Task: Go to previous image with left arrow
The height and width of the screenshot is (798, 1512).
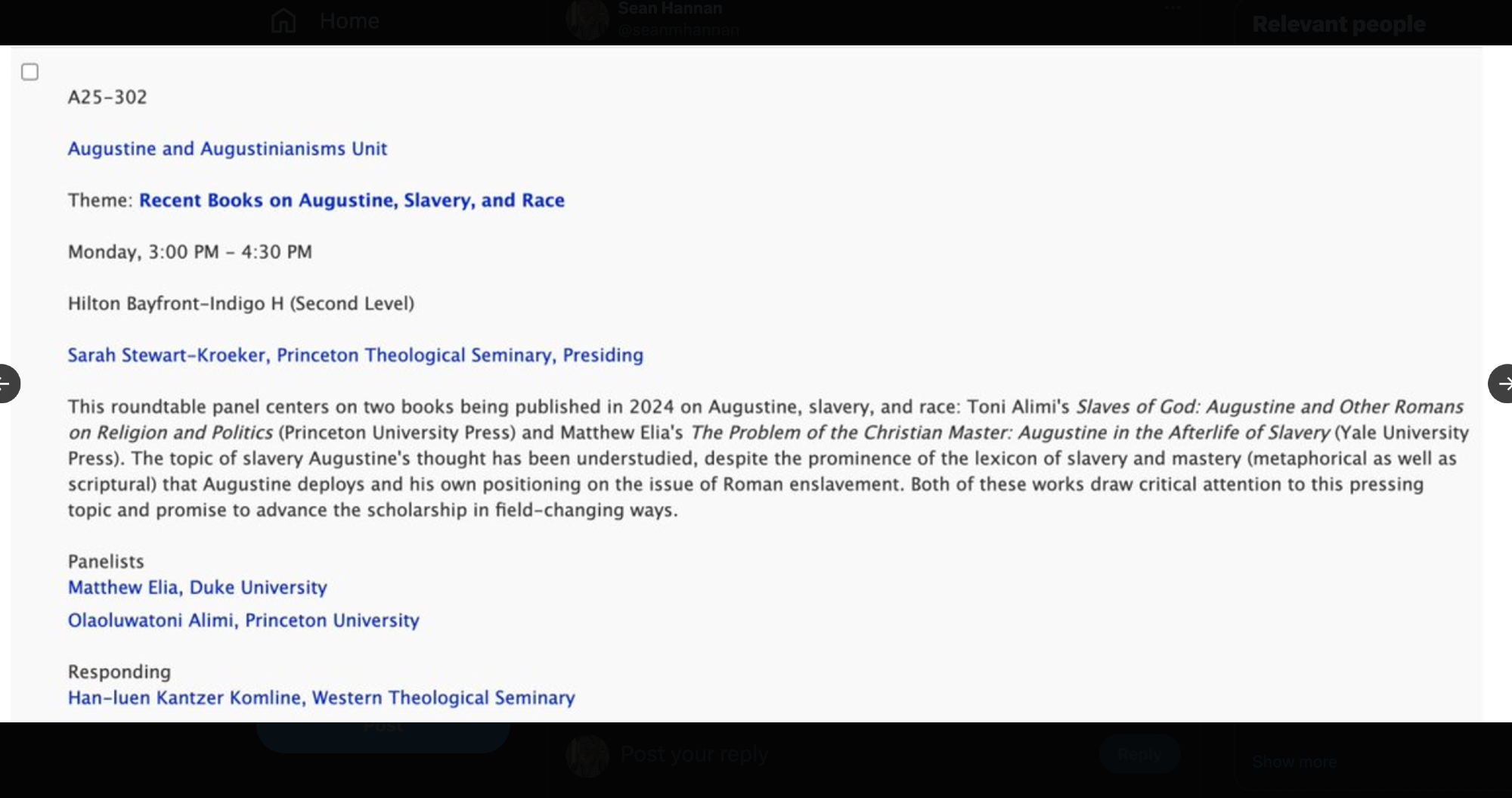Action: coord(6,383)
